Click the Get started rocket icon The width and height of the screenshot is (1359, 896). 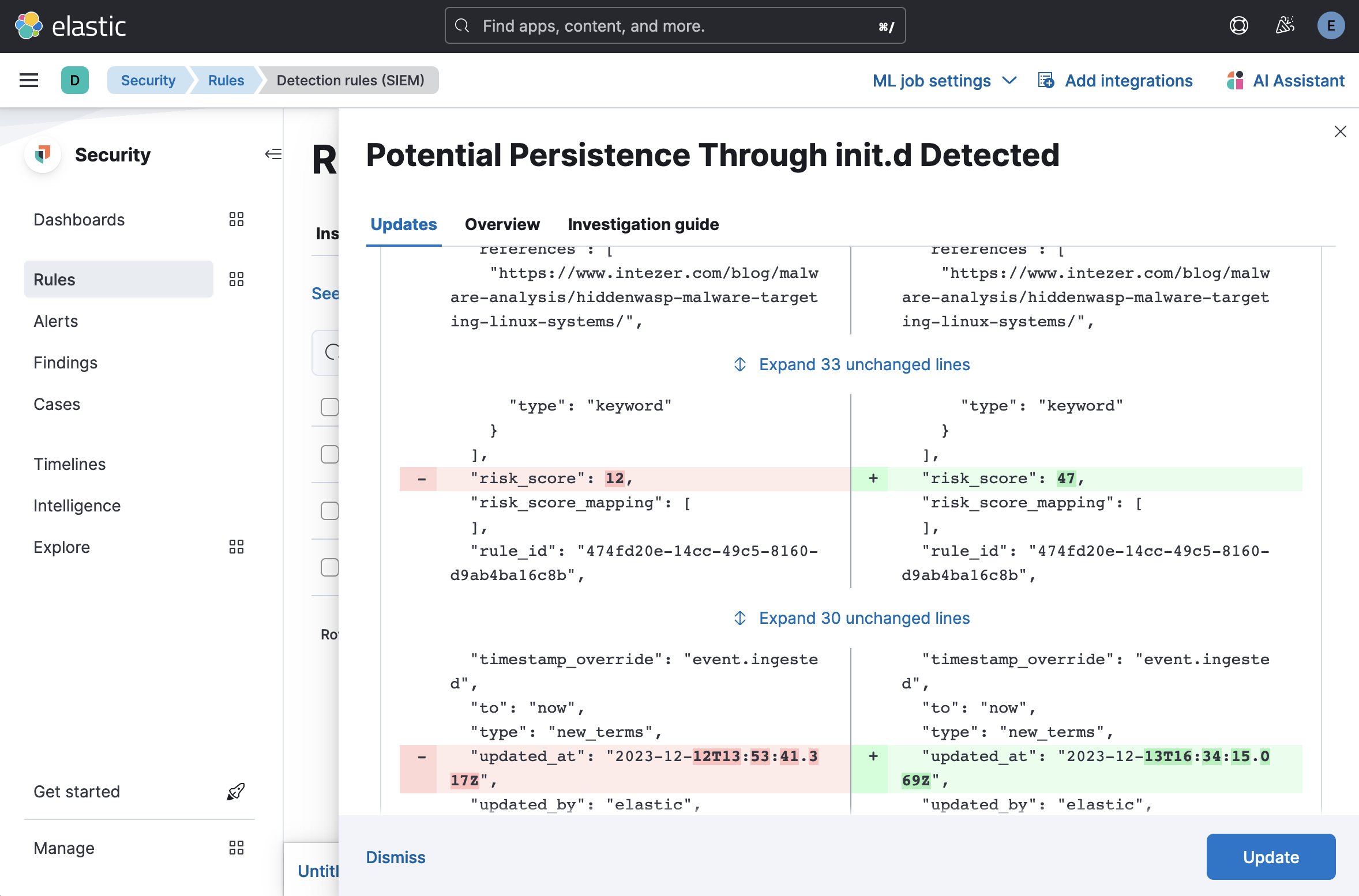point(236,791)
